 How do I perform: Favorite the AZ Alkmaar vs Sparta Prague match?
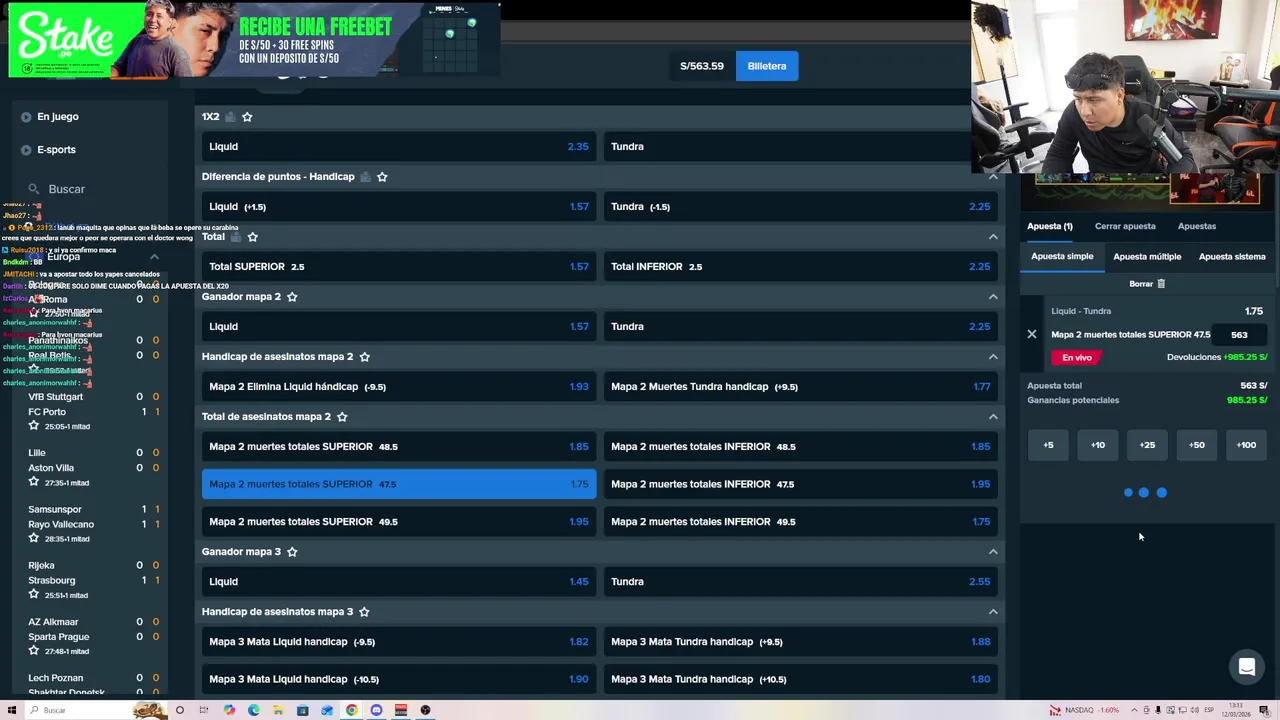(34, 651)
